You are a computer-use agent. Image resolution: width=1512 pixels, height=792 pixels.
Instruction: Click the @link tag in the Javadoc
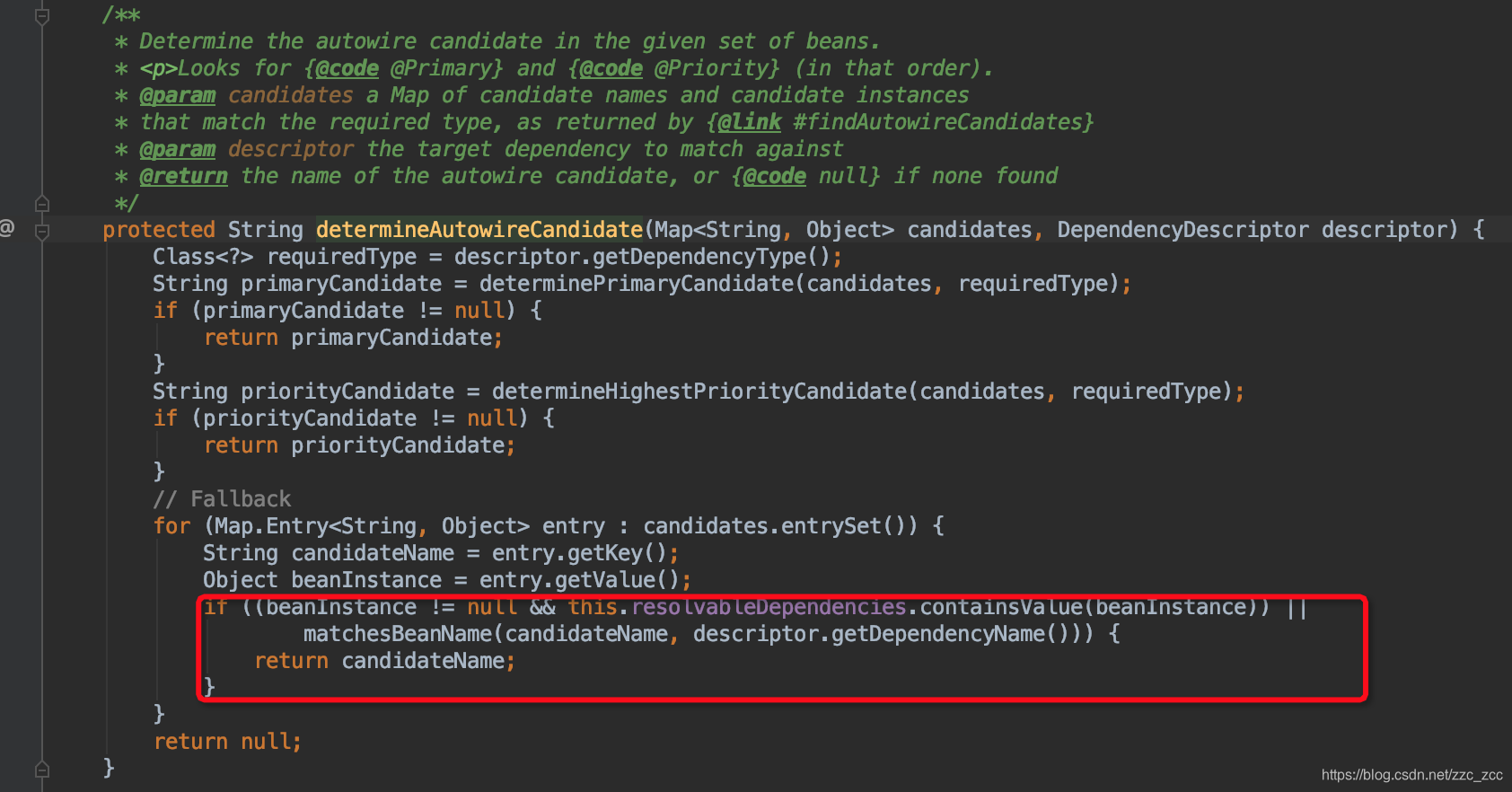tap(749, 122)
